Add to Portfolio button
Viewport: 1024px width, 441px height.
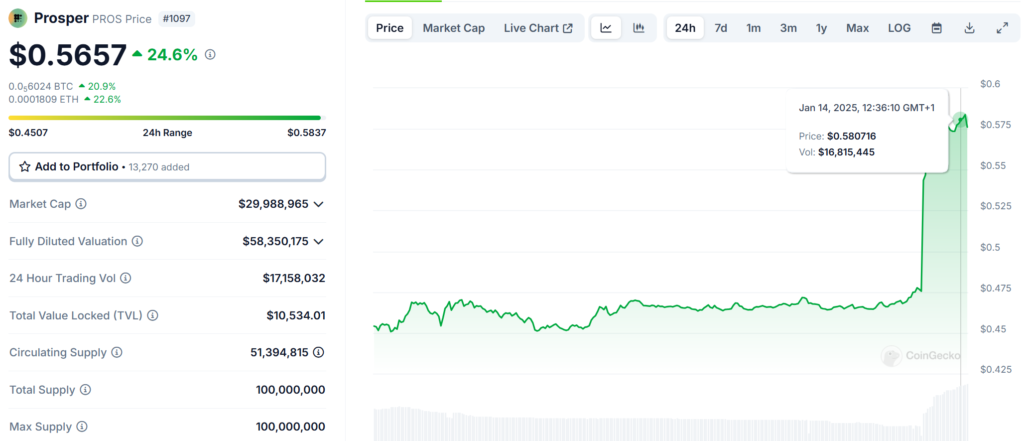pos(167,167)
